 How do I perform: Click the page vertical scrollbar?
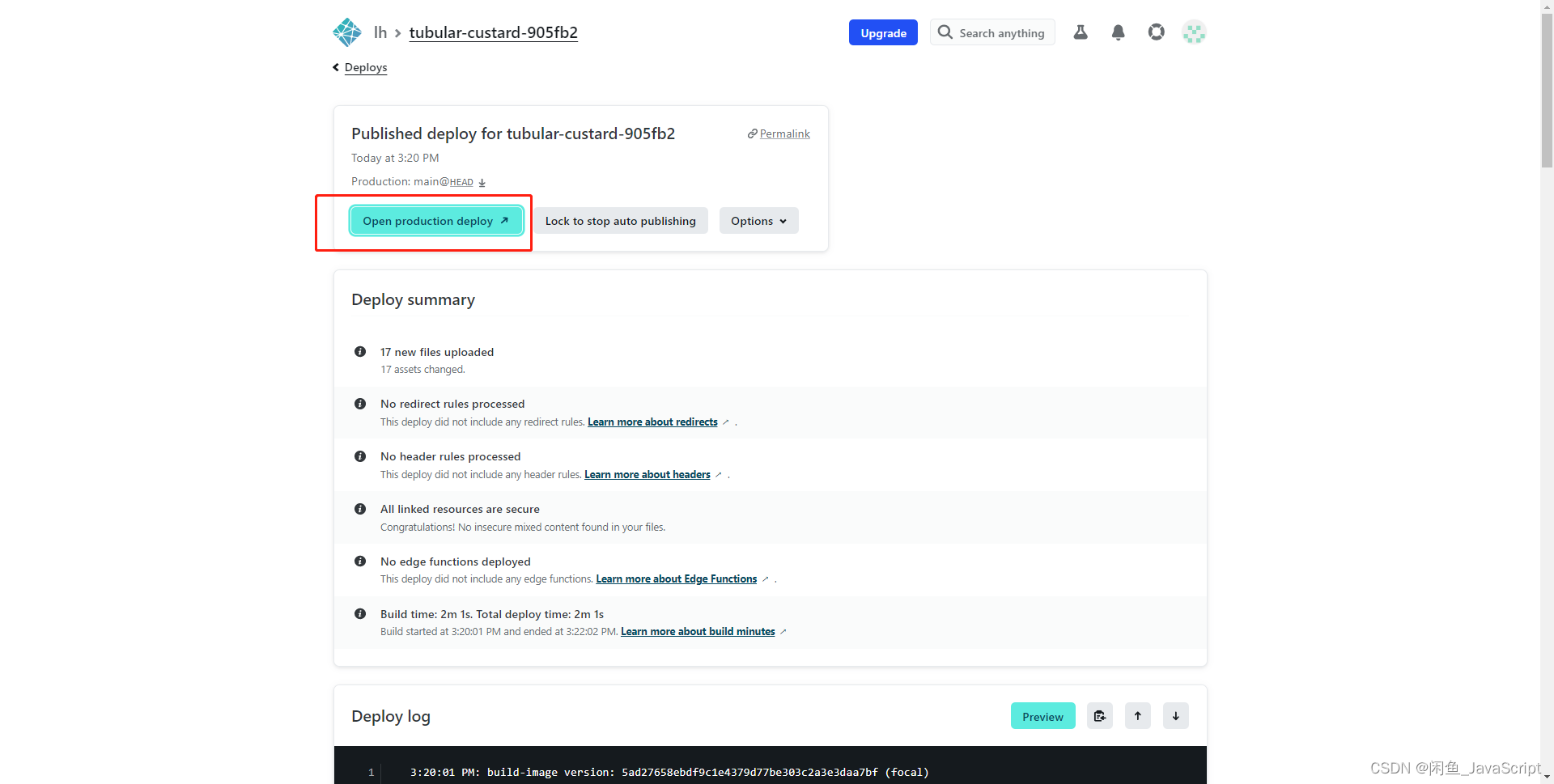(1547, 90)
